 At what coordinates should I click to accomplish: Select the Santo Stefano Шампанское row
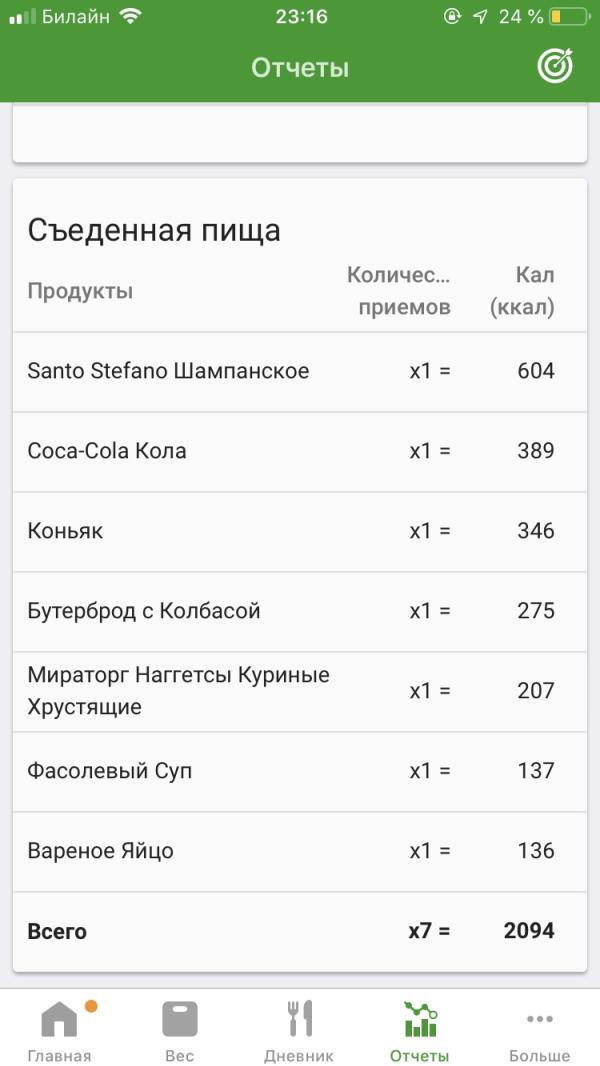click(x=300, y=371)
